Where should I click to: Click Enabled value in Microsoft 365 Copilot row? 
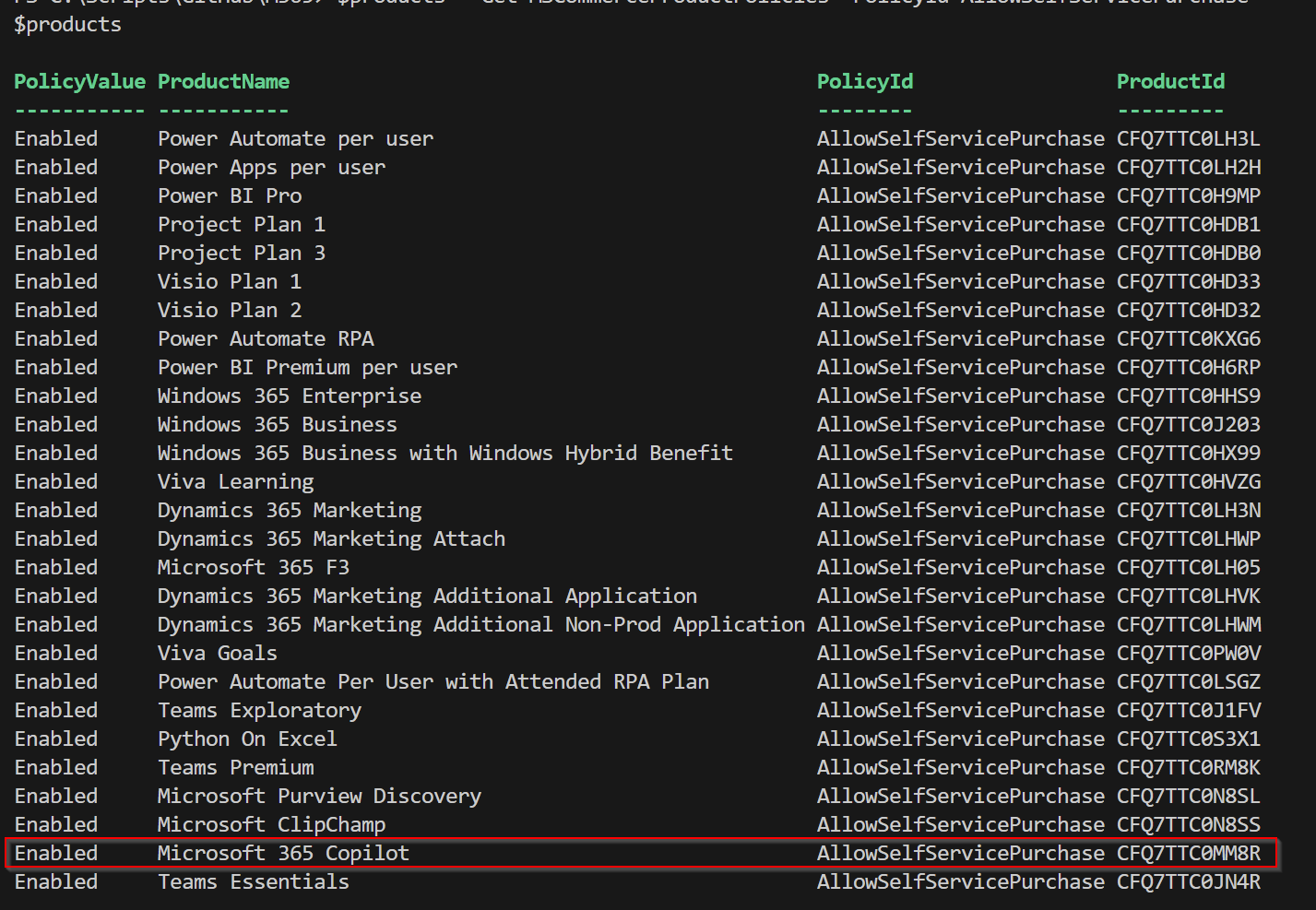[55, 854]
